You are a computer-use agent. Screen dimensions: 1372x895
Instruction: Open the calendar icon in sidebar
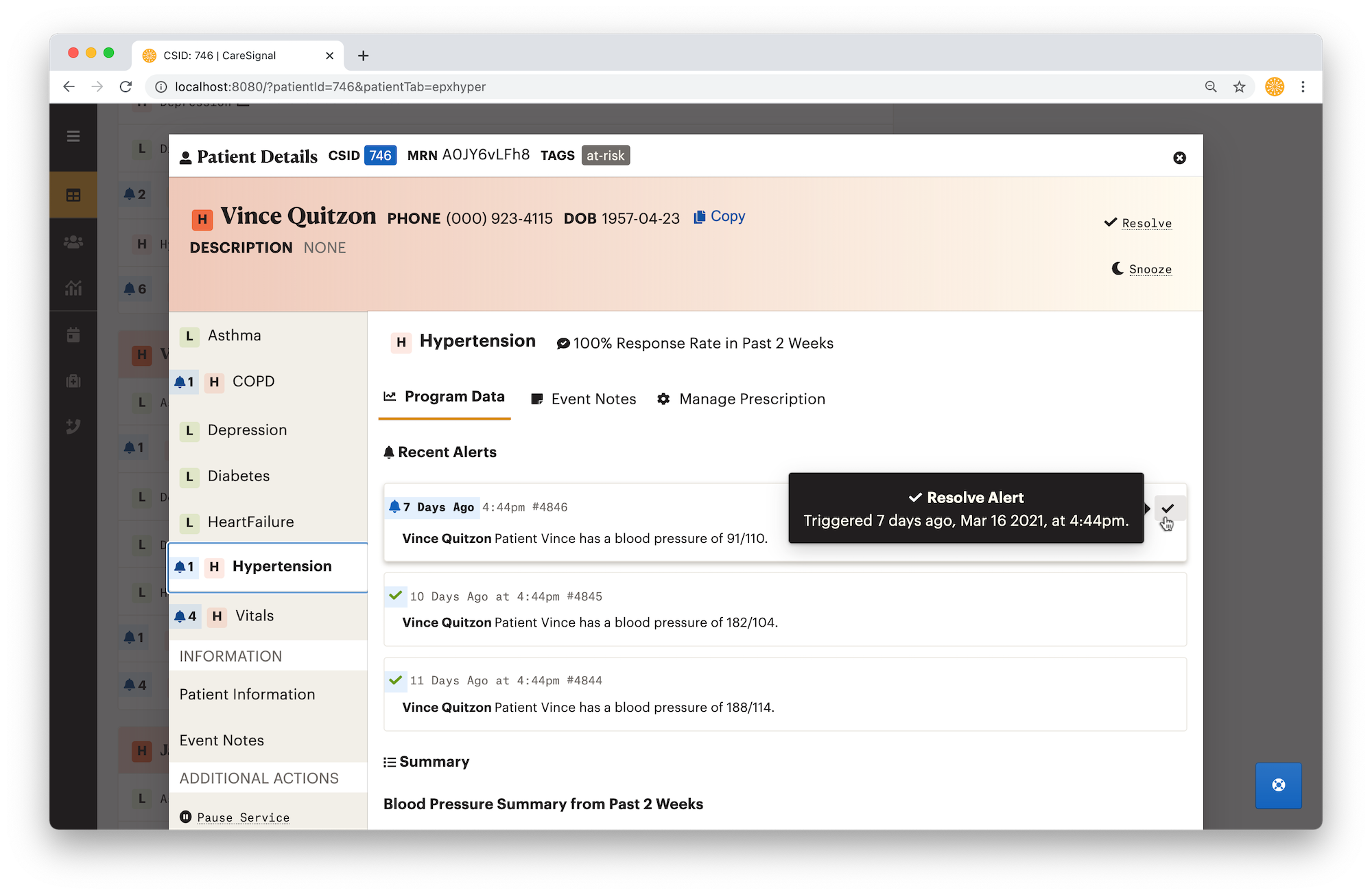tap(73, 335)
